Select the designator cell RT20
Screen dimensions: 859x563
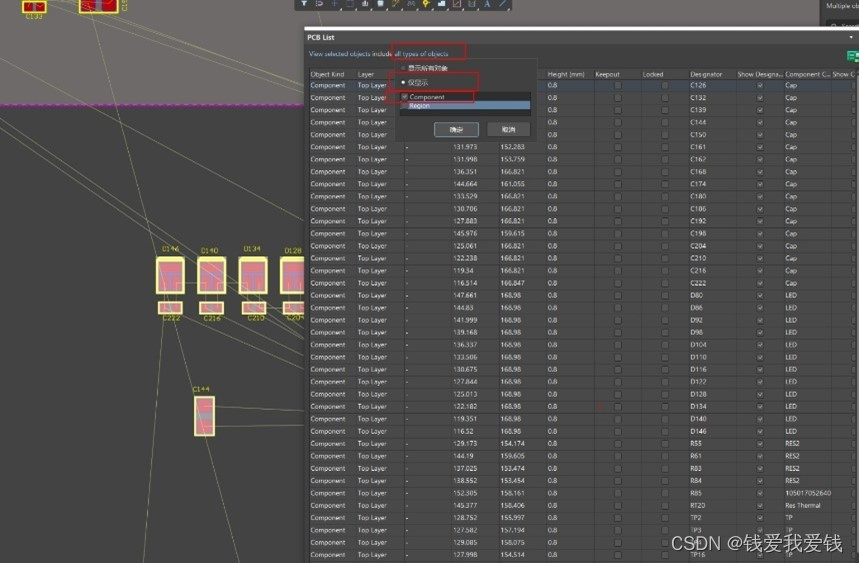point(697,505)
